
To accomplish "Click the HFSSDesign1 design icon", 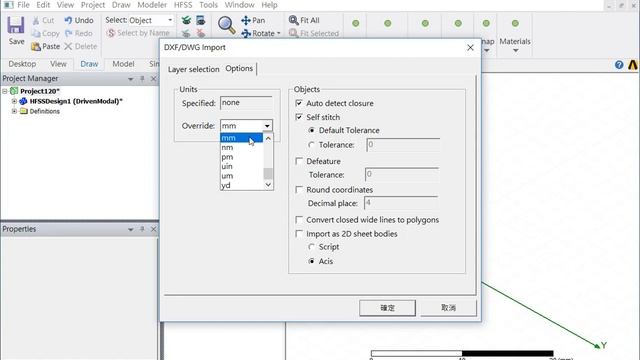I will 24,101.
